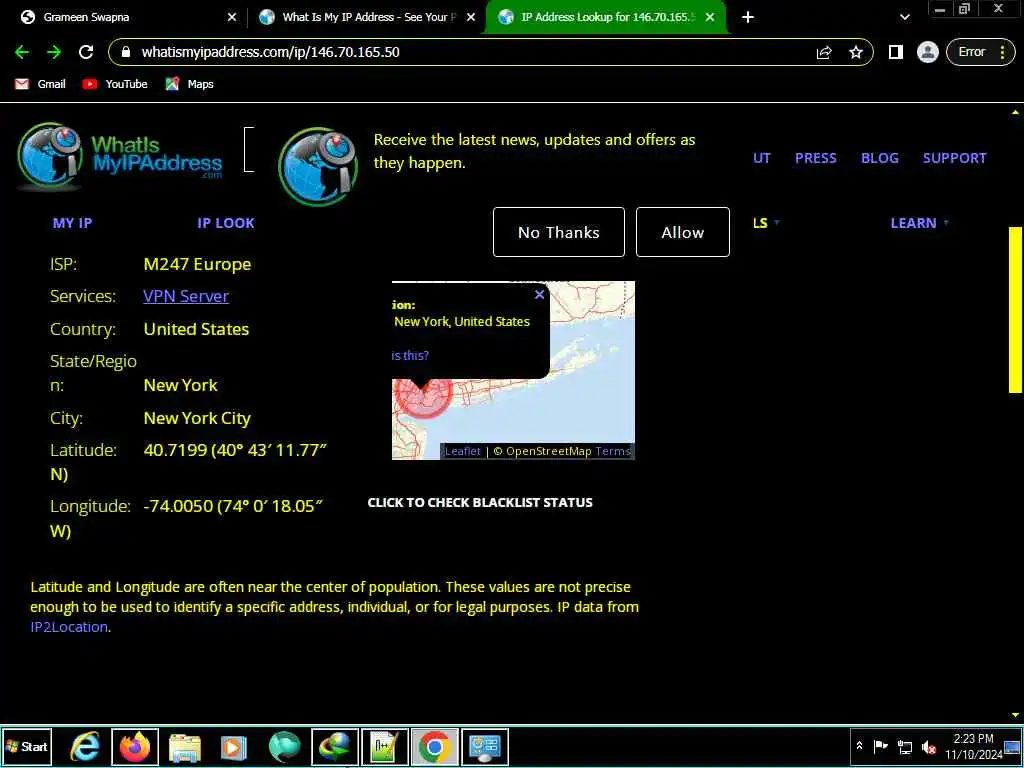Close the What Is My IP Address tab

click(471, 18)
